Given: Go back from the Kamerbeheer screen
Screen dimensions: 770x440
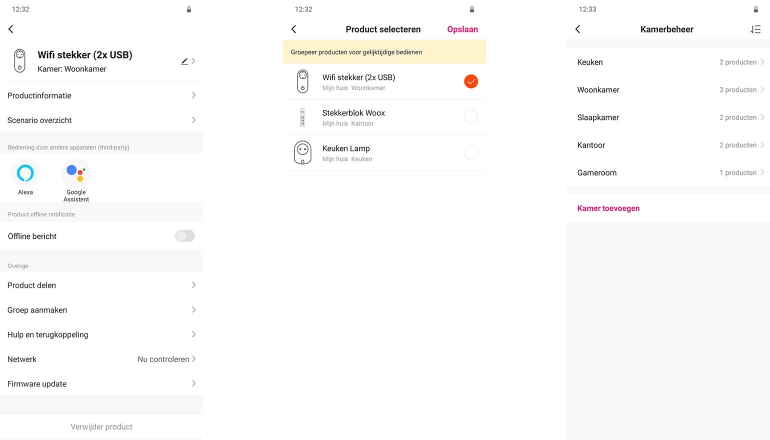Looking at the screenshot, I should click(x=578, y=29).
